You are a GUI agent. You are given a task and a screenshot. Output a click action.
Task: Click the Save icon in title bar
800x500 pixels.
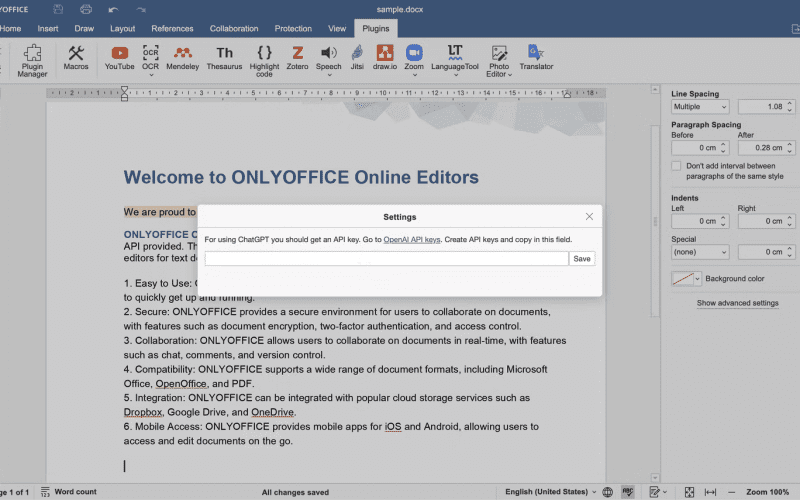pyautogui.click(x=58, y=9)
